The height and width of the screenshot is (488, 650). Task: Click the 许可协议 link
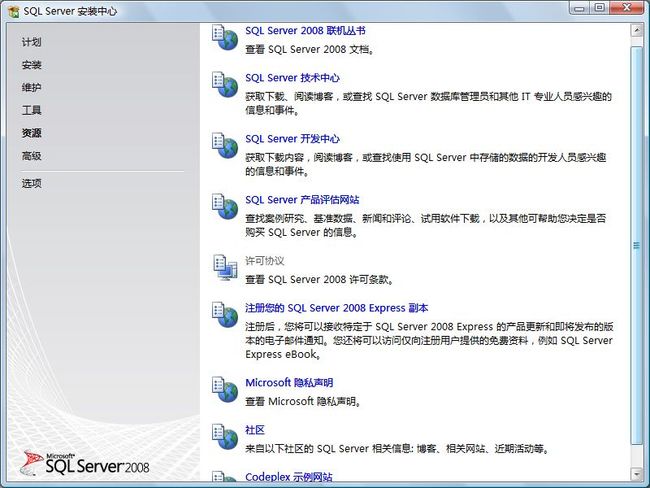[x=264, y=261]
